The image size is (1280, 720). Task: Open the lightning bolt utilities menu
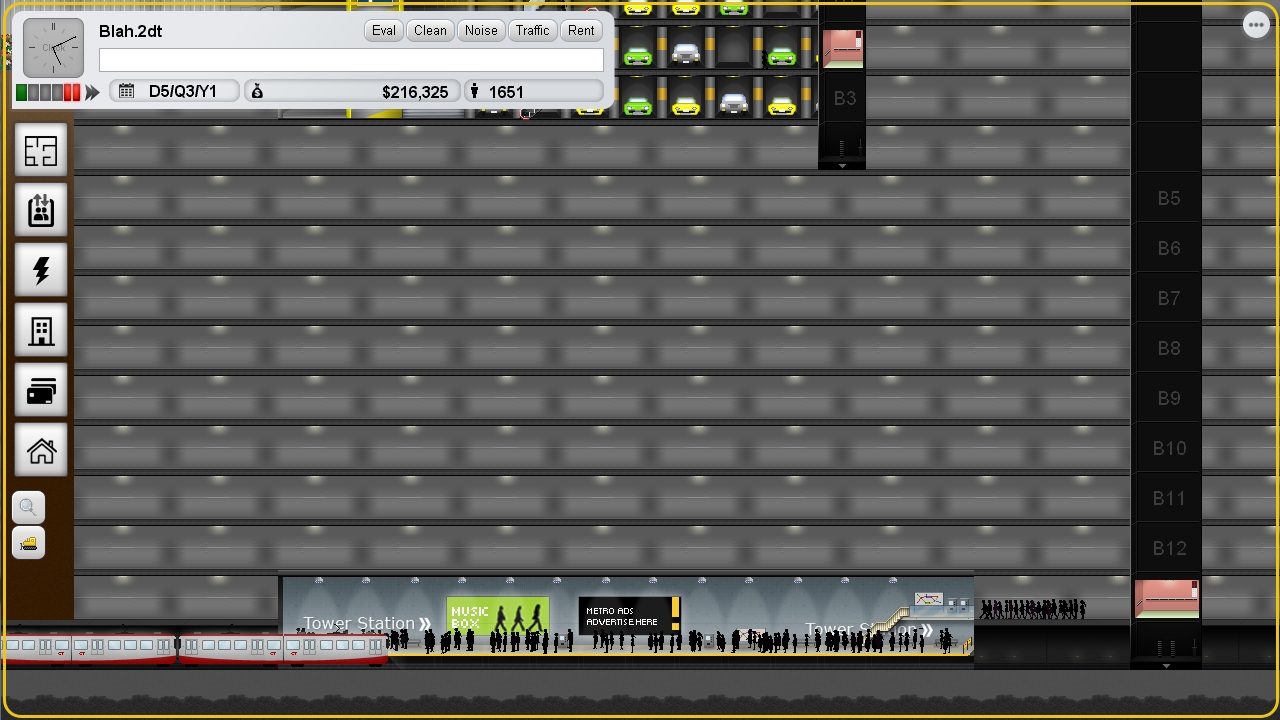[x=41, y=271]
